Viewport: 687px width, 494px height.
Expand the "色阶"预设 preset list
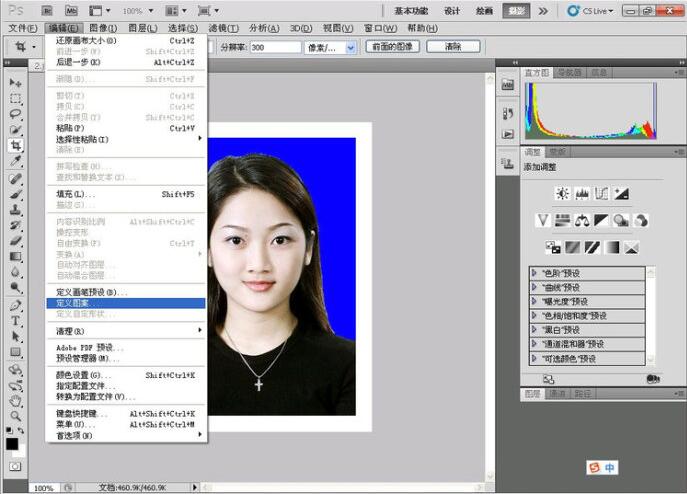pyautogui.click(x=535, y=272)
